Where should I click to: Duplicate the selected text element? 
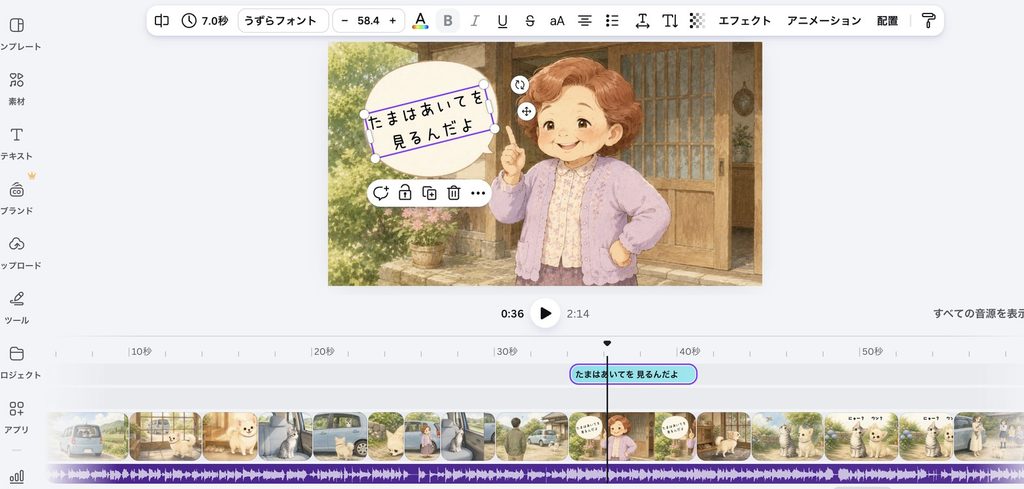click(x=429, y=193)
